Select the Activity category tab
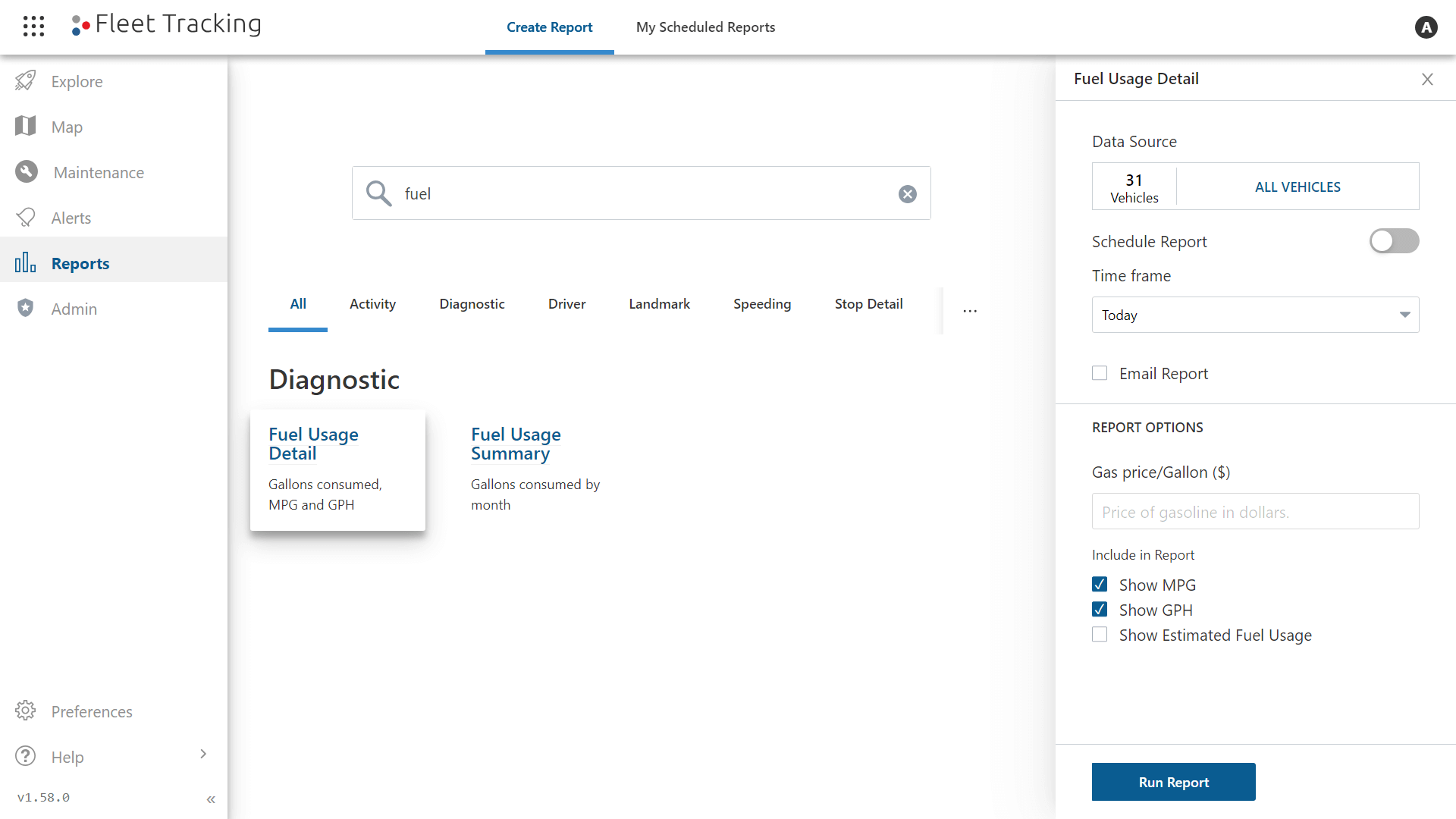The image size is (1456, 819). (372, 304)
